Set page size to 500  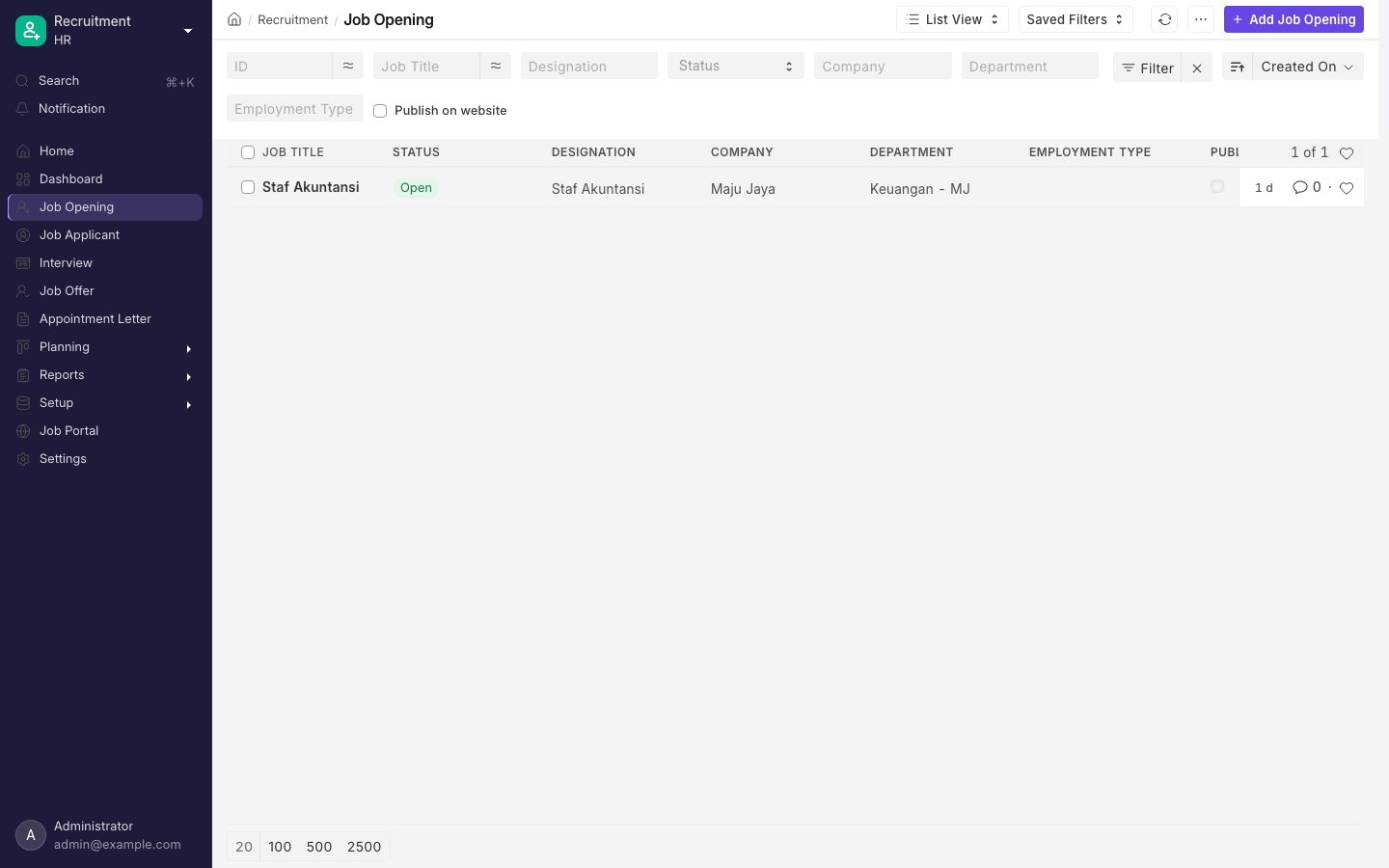coord(319,847)
